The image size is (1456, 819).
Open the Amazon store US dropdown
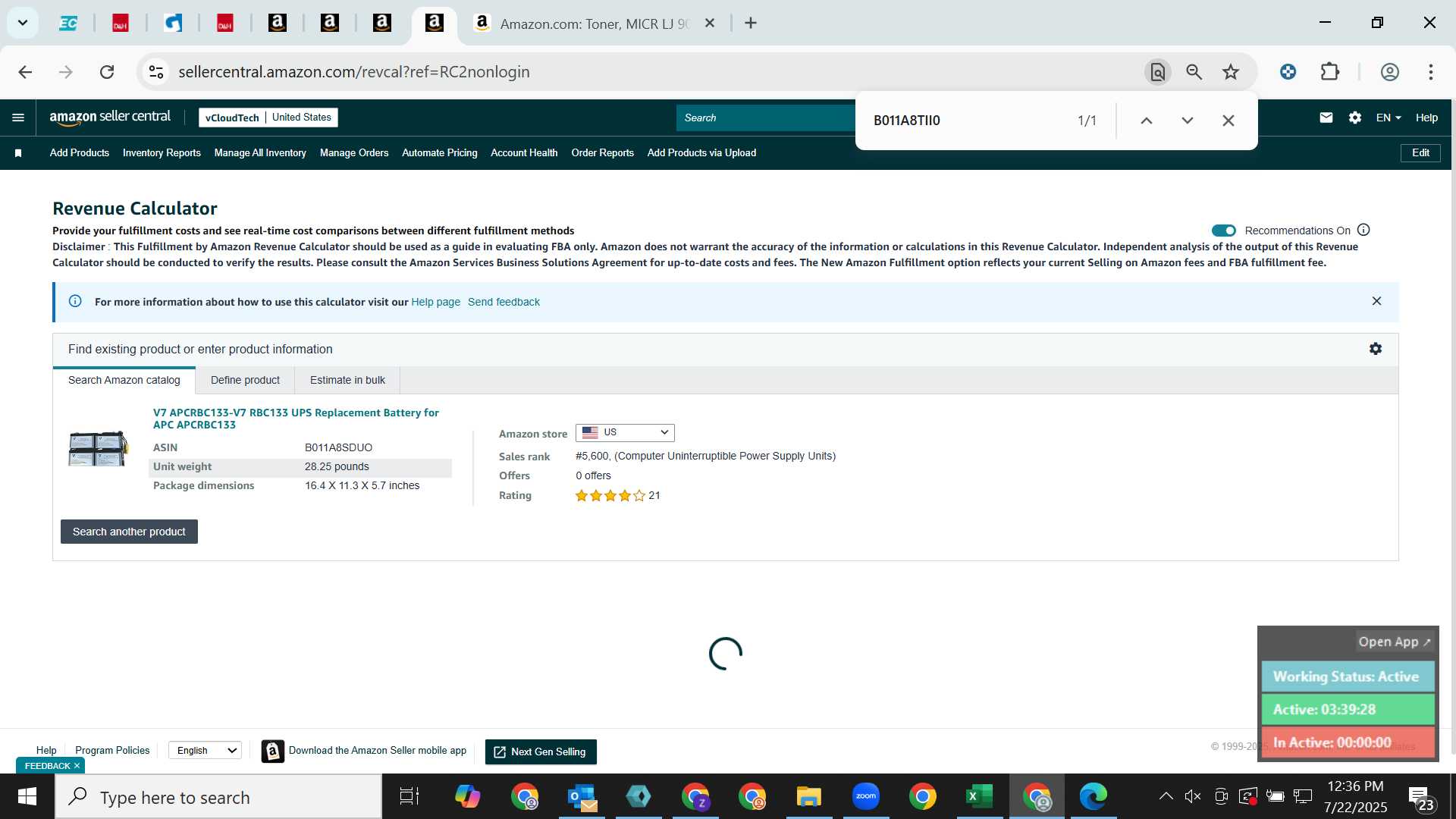click(625, 432)
